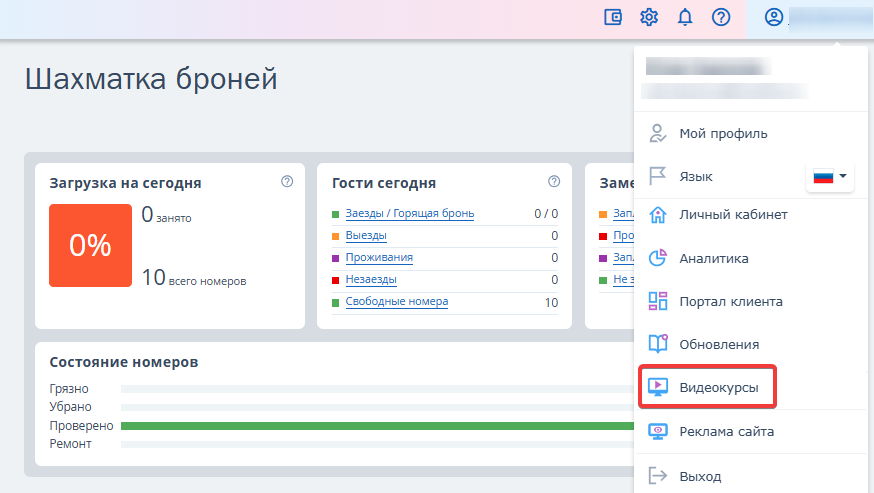
Task: Open the Заезды / Горящая бронь link
Action: [410, 214]
